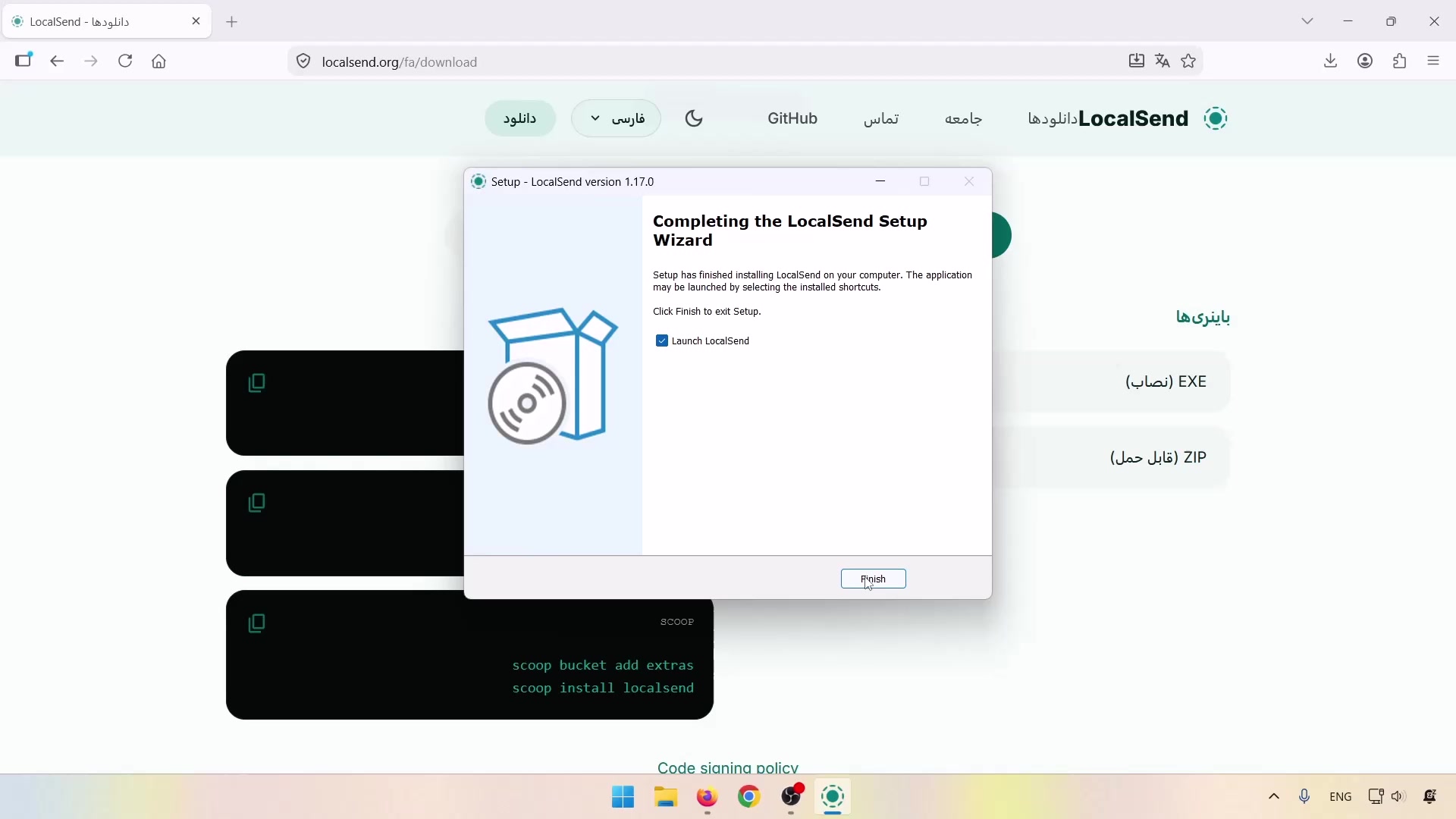
Task: Click the باینری‌ها section heading
Action: (x=1203, y=317)
